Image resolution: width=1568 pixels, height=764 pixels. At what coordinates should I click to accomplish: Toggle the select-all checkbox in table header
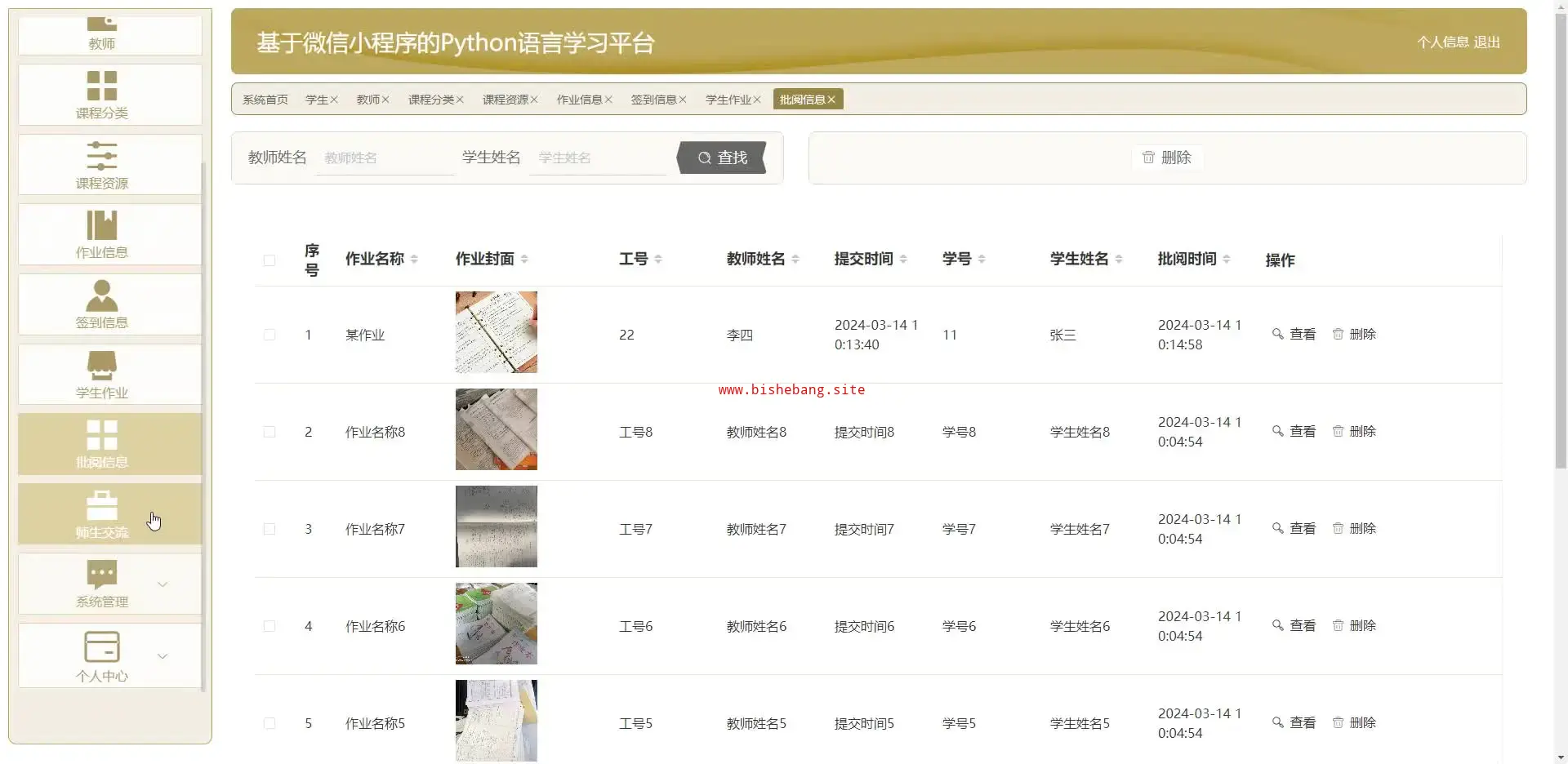(x=269, y=260)
